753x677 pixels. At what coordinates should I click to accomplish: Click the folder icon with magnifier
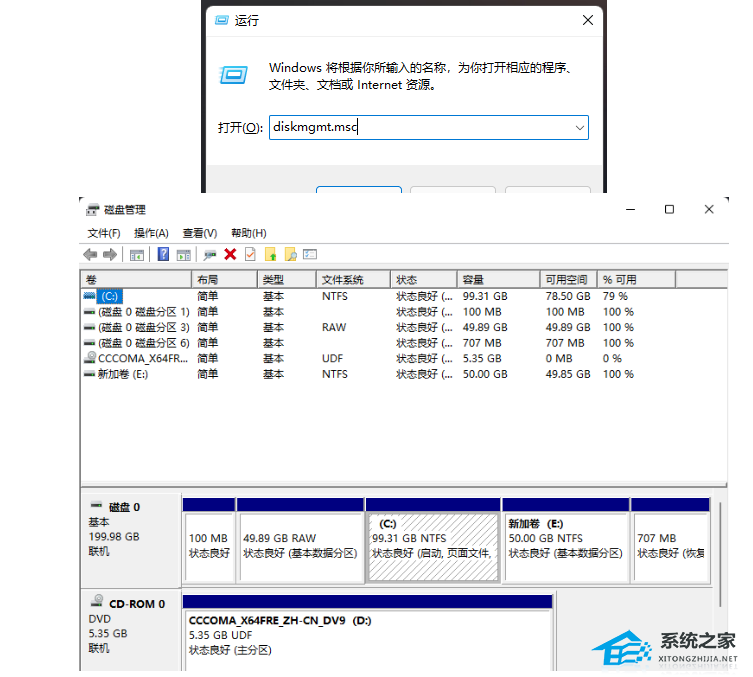coord(290,255)
